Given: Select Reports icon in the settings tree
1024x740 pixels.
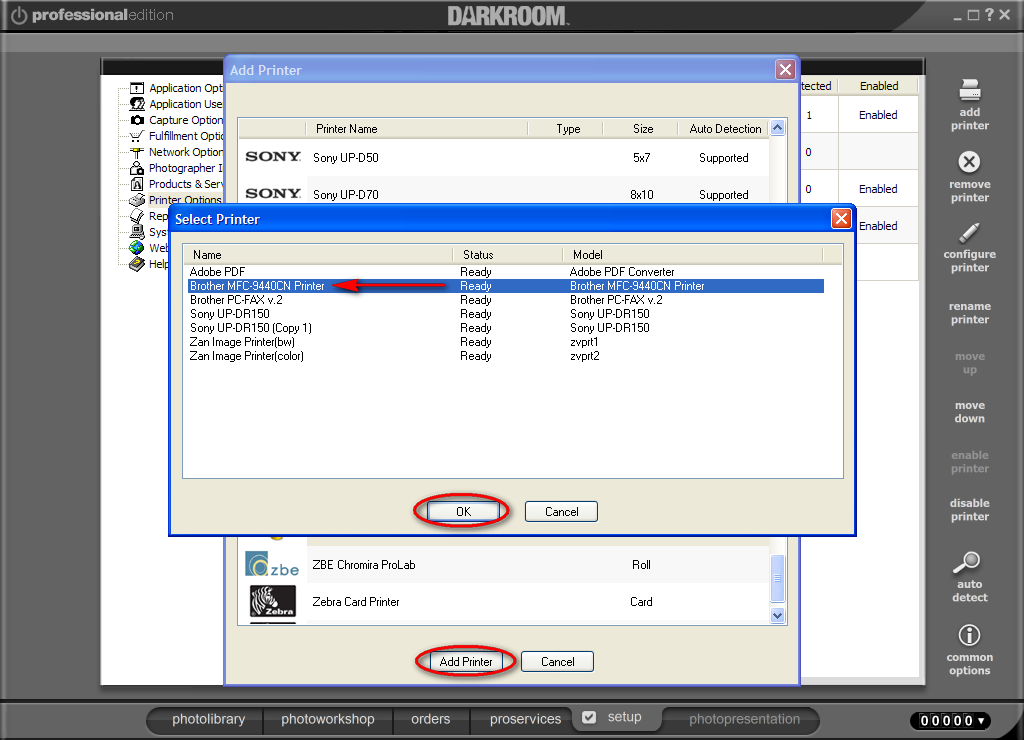Looking at the screenshot, I should click(136, 216).
